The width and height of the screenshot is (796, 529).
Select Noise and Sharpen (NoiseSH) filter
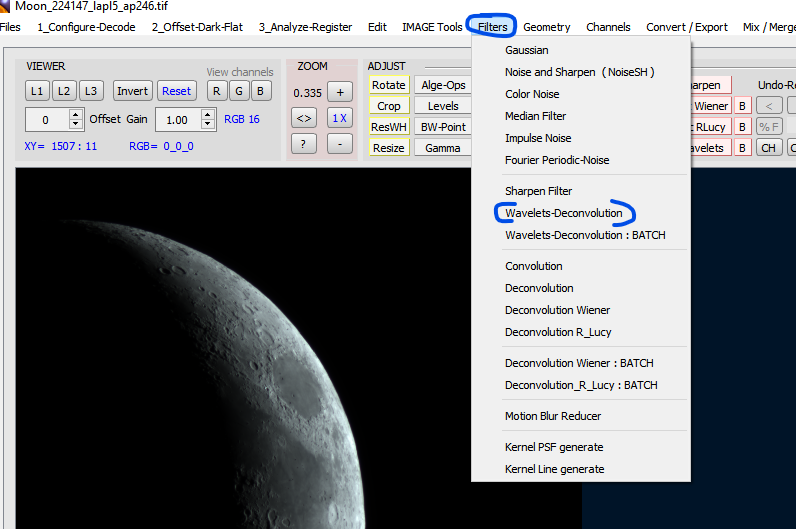point(581,72)
